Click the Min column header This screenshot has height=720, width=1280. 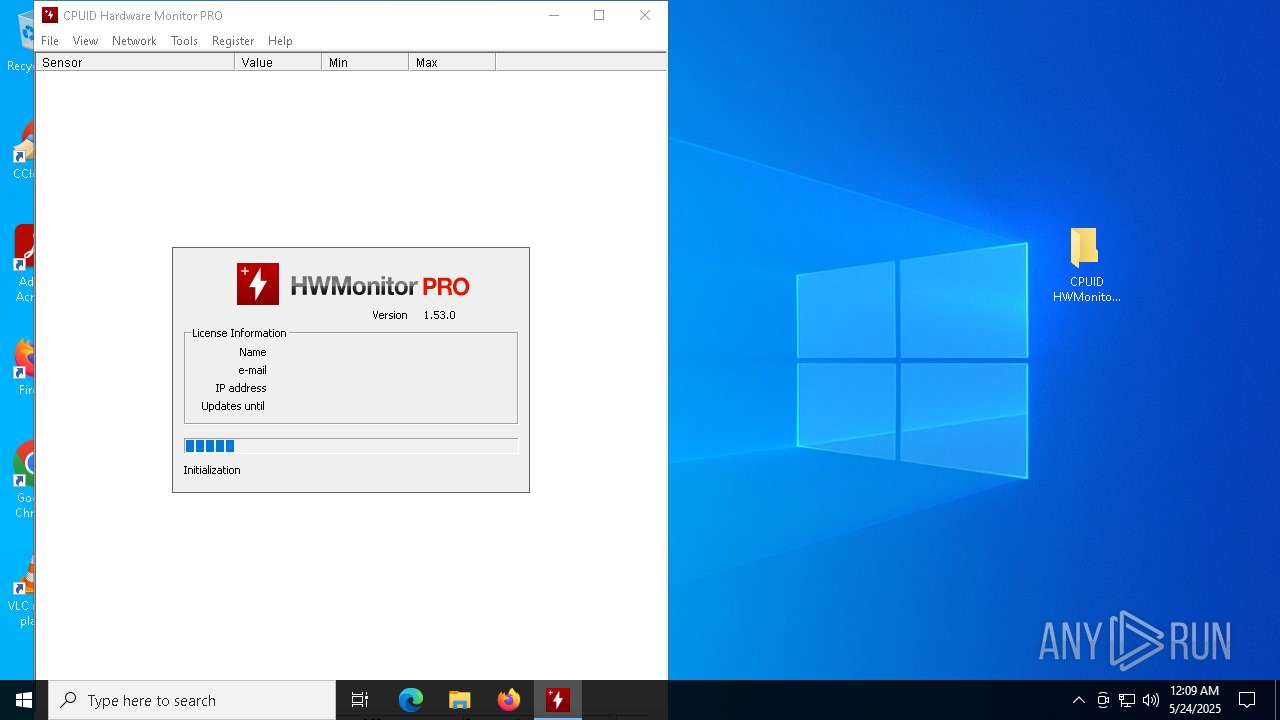(365, 62)
